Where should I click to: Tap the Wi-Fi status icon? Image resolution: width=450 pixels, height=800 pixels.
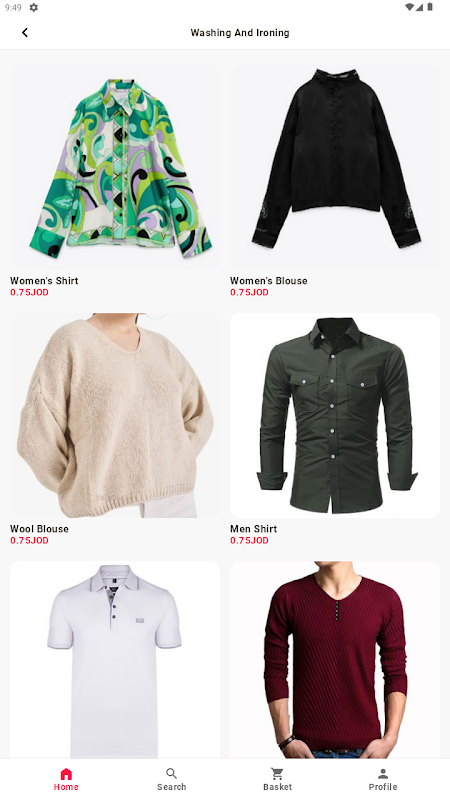409,7
